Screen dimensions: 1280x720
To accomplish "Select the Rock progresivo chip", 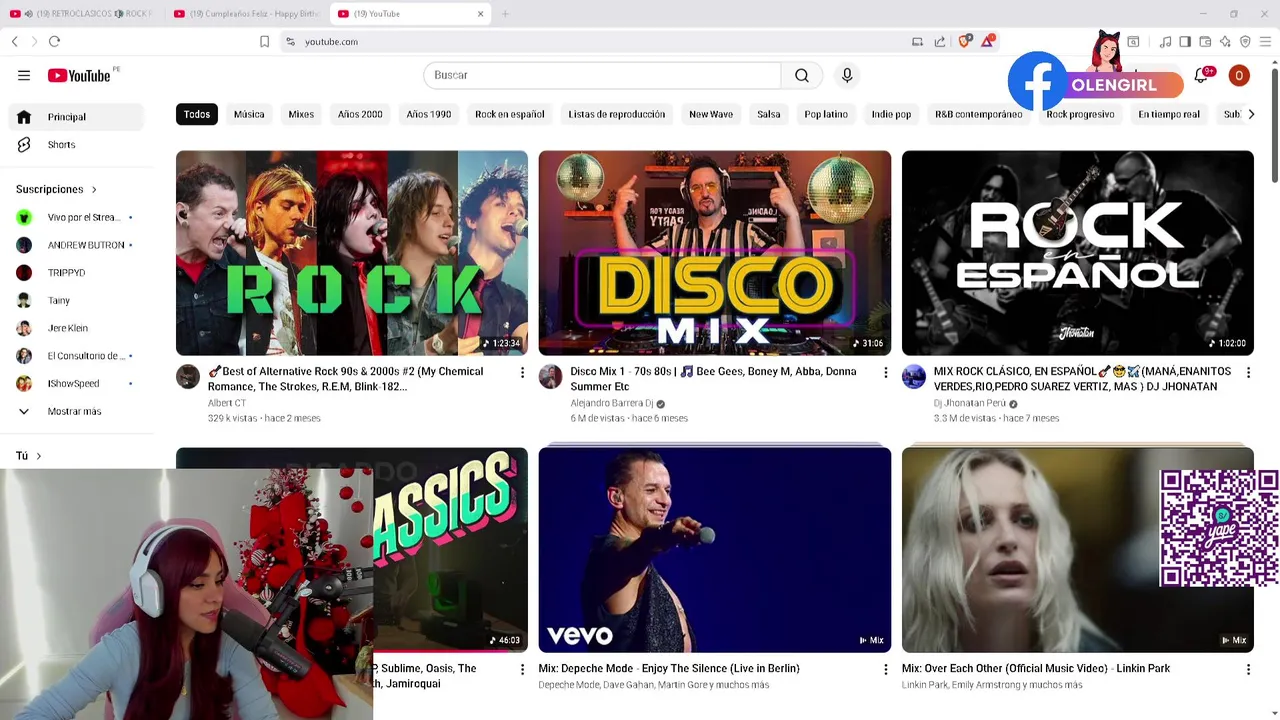I will (1080, 114).
